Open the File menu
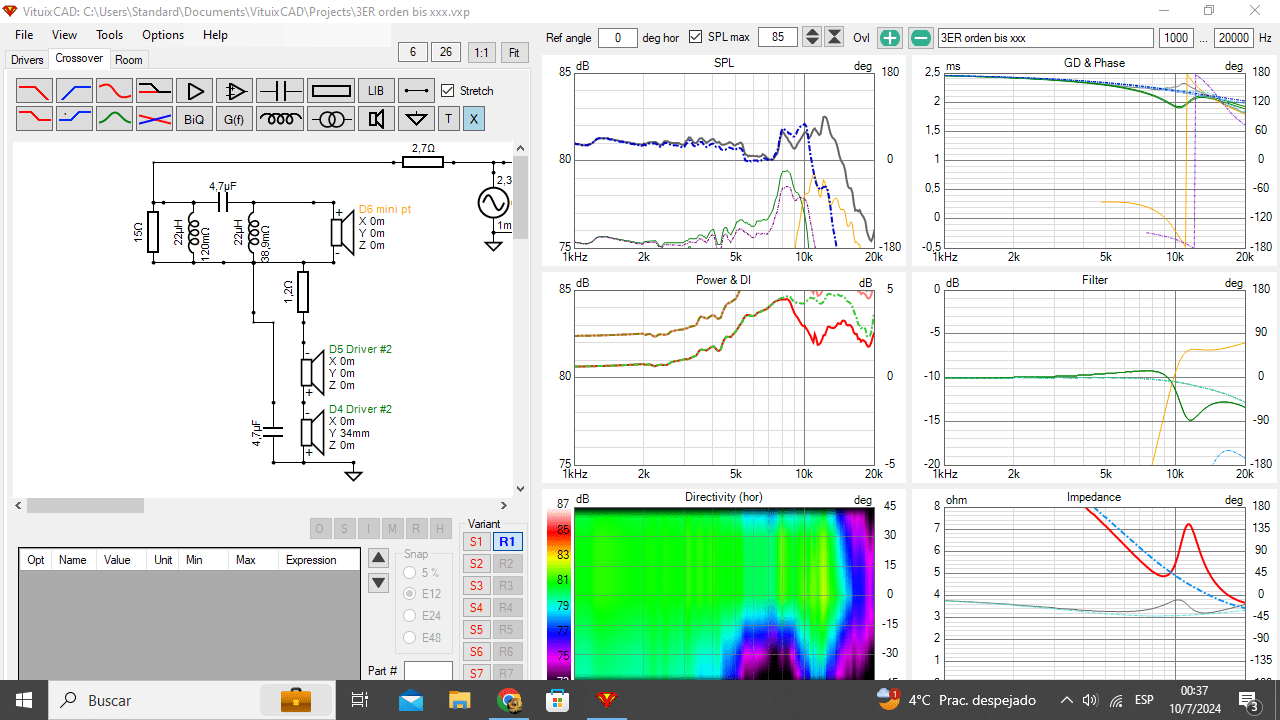Image resolution: width=1280 pixels, height=720 pixels. pos(24,34)
